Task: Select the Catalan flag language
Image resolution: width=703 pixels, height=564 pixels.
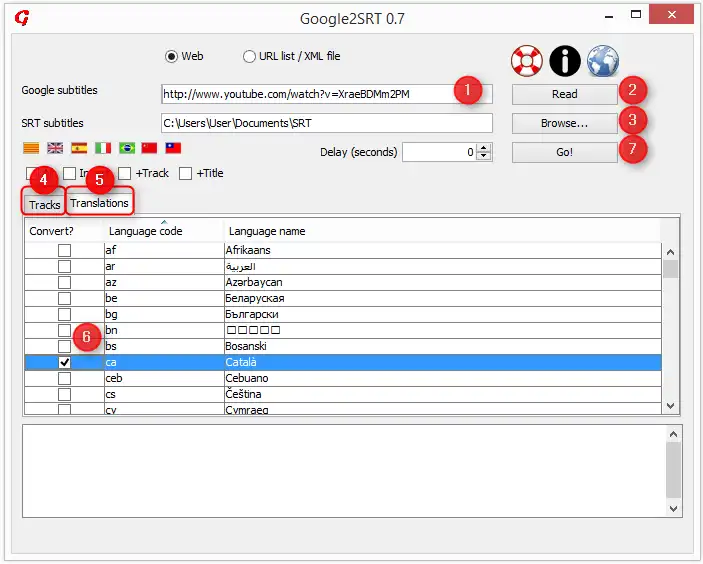Action: point(31,148)
